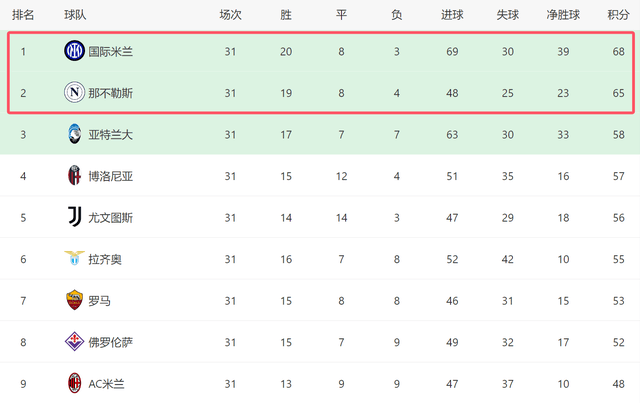The width and height of the screenshot is (640, 403).
Task: Click Napoli's 65 points value
Action: coord(618,93)
